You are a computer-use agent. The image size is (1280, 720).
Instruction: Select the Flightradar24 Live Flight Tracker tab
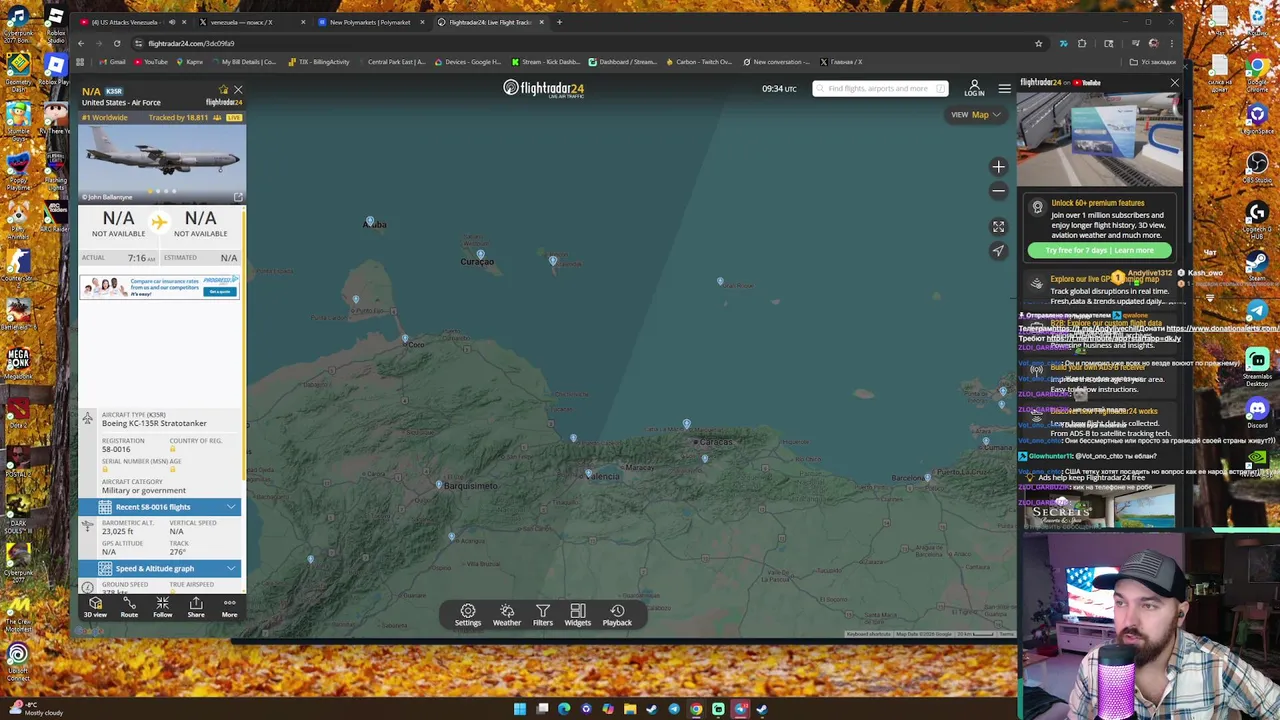click(490, 22)
